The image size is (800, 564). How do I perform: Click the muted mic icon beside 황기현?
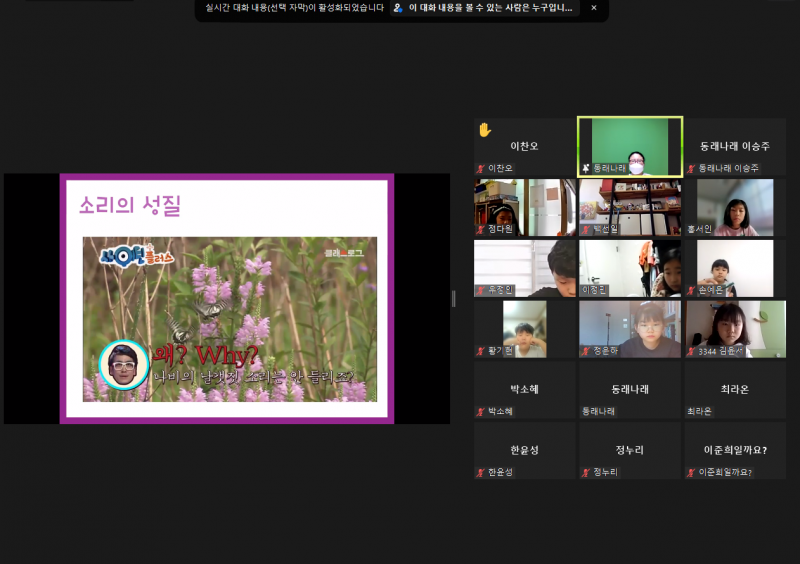click(x=480, y=351)
